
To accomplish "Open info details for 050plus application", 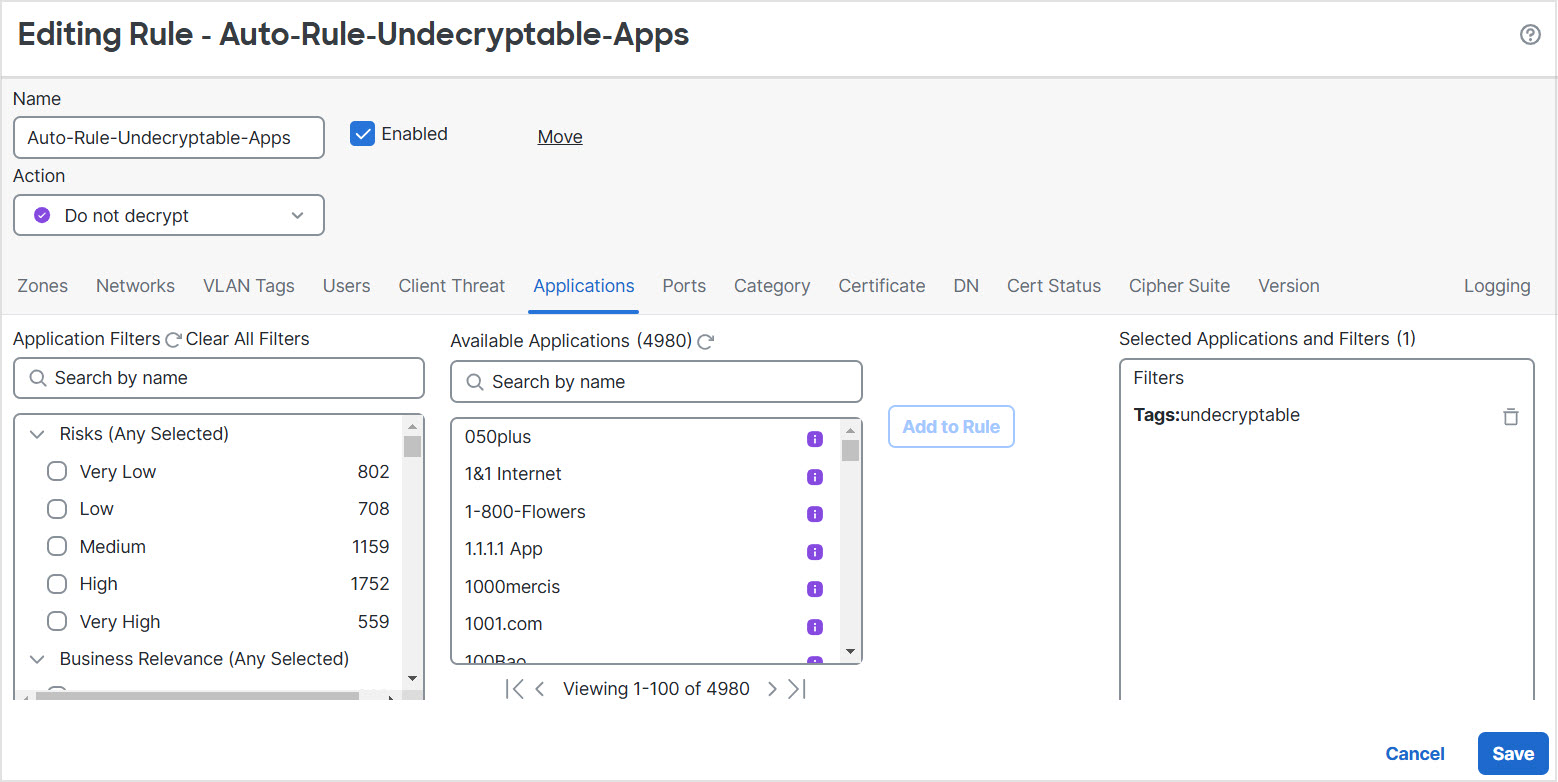I will pos(815,439).
